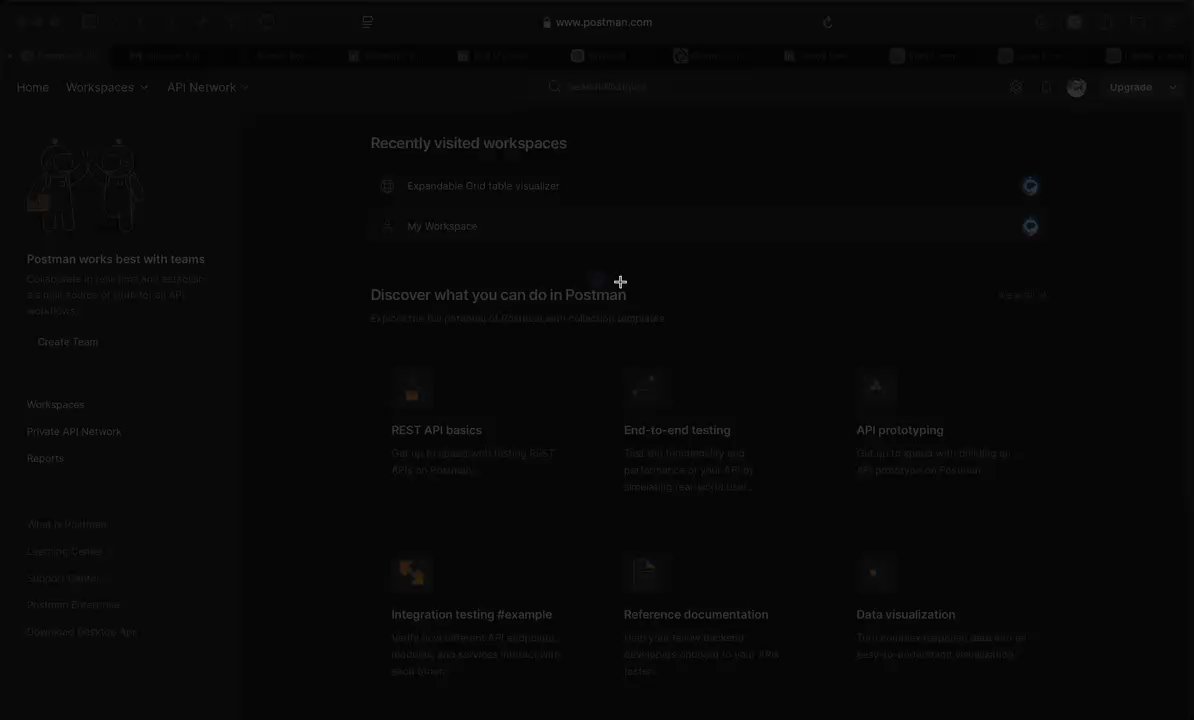Go to the Home tab
The height and width of the screenshot is (720, 1194).
point(33,88)
